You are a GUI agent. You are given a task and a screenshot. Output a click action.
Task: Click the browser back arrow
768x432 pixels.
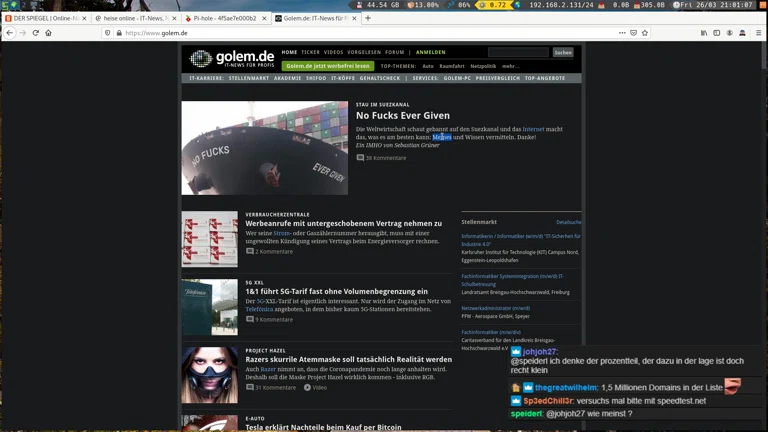pos(9,33)
